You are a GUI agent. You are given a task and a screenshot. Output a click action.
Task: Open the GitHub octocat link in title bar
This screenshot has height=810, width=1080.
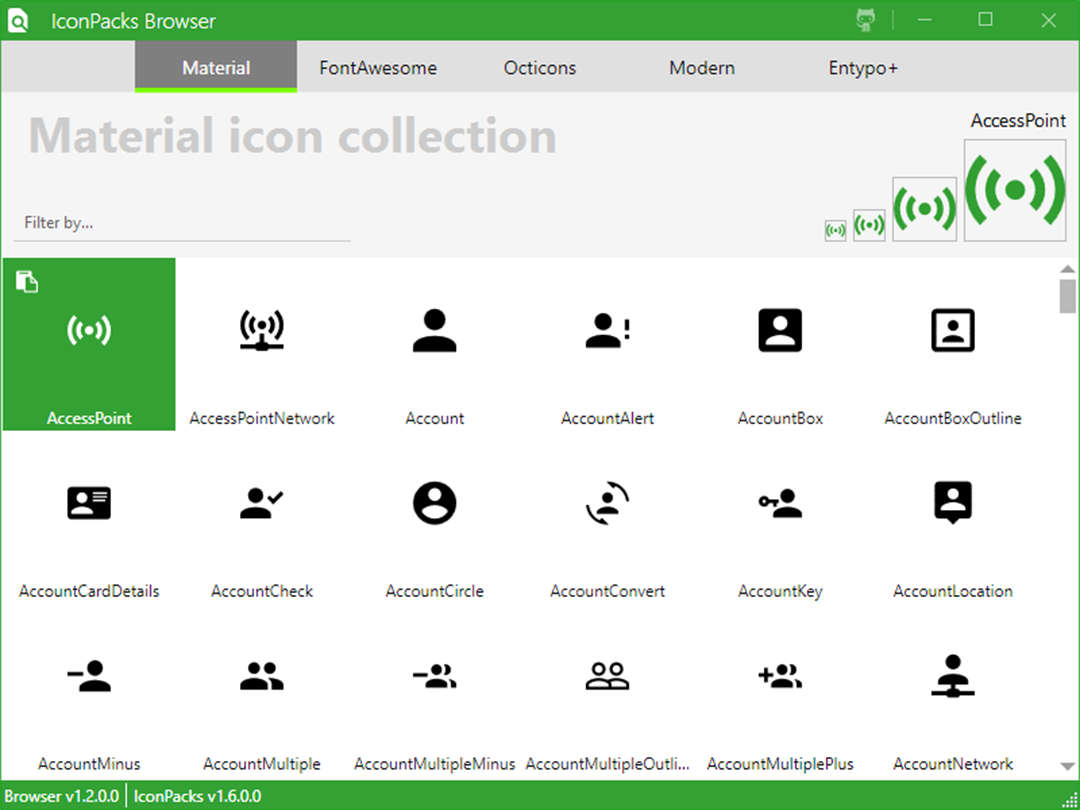point(866,20)
